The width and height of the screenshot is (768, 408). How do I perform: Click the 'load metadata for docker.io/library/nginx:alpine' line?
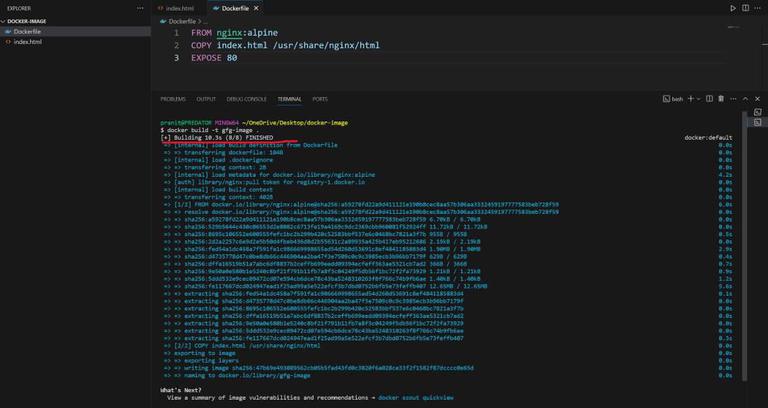[270, 175]
